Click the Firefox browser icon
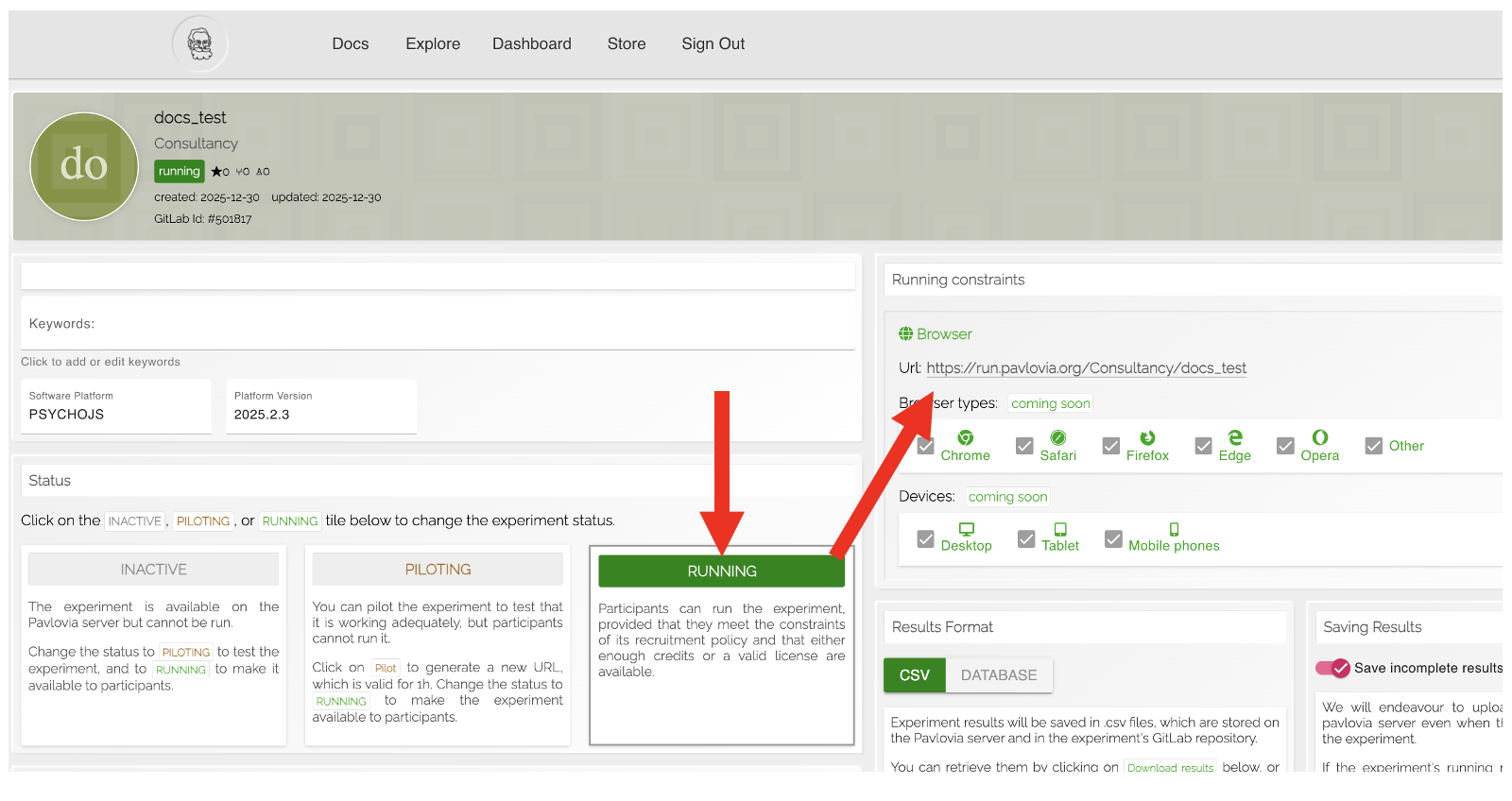This screenshot has height=801, width=1512. pos(1147,437)
